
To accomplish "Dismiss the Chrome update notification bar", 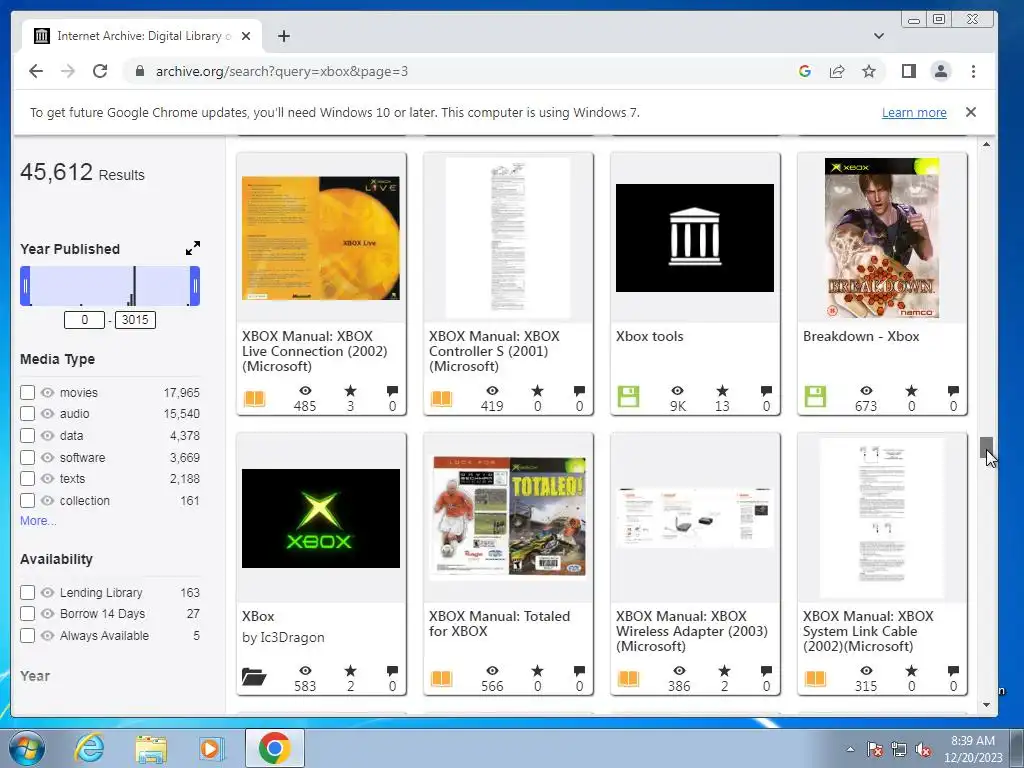I will [970, 112].
